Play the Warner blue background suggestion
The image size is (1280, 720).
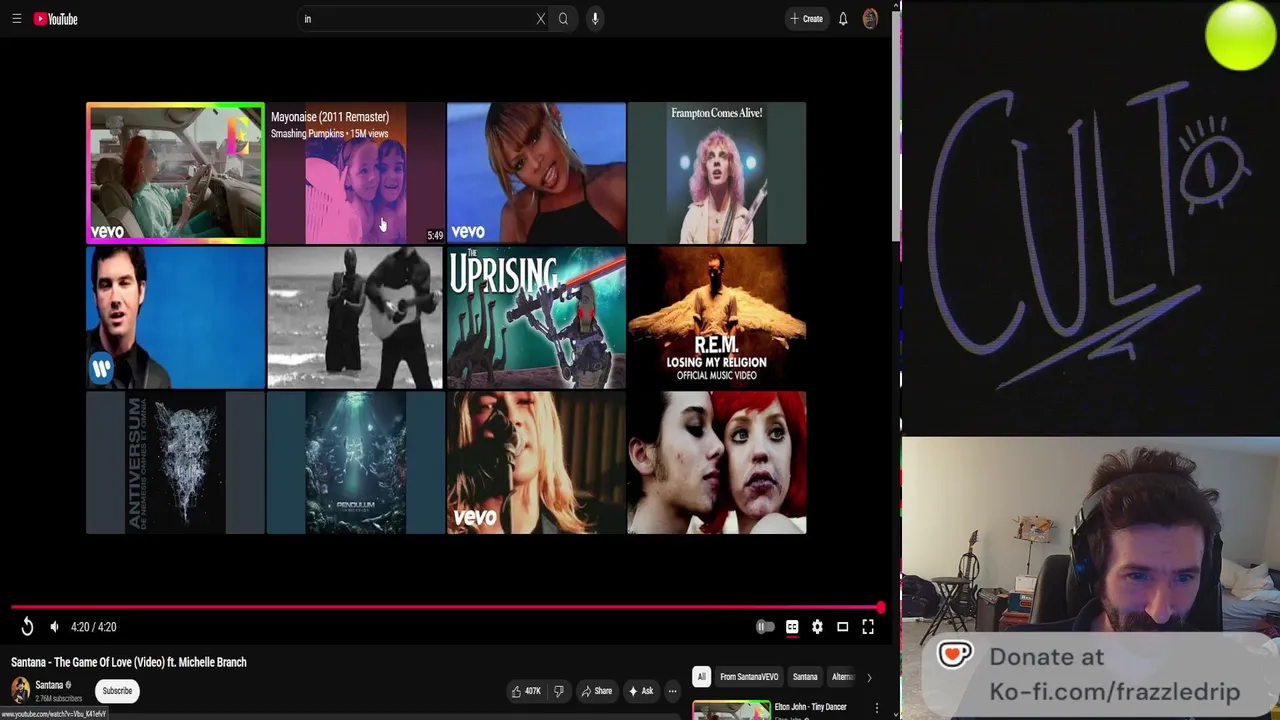pyautogui.click(x=175, y=317)
